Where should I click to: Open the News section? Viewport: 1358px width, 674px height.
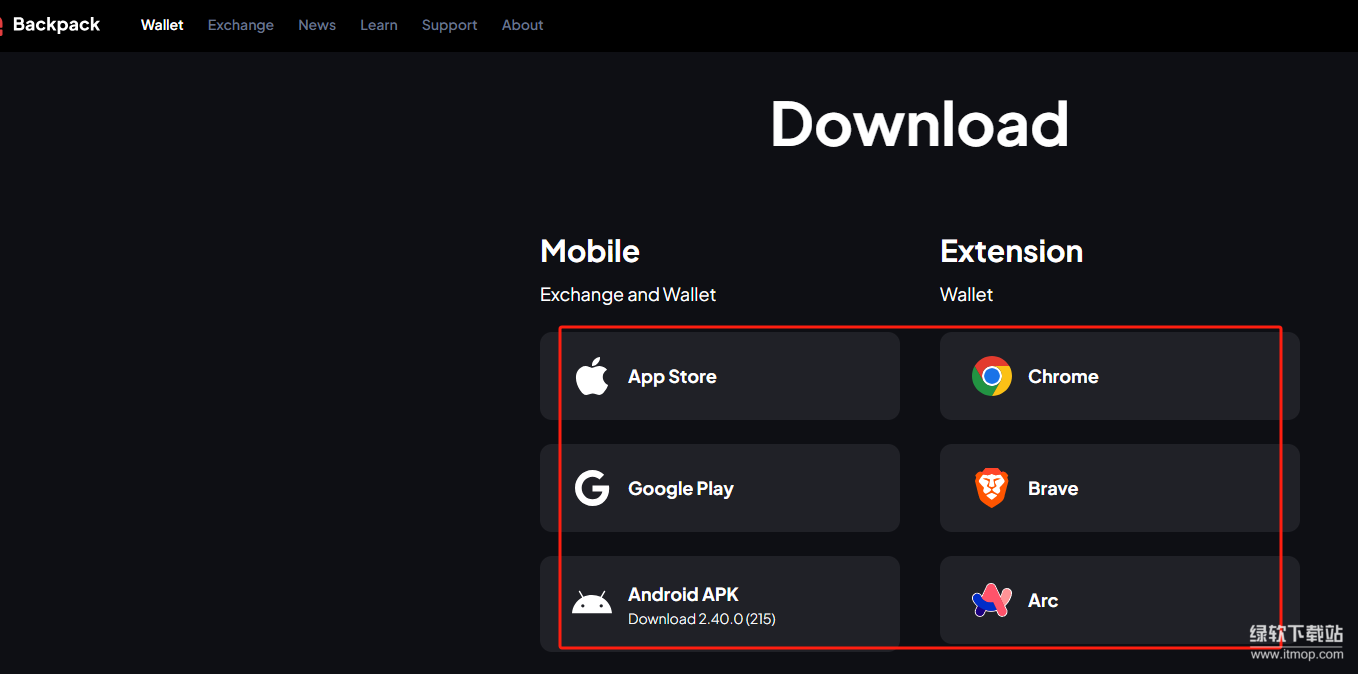[x=317, y=25]
